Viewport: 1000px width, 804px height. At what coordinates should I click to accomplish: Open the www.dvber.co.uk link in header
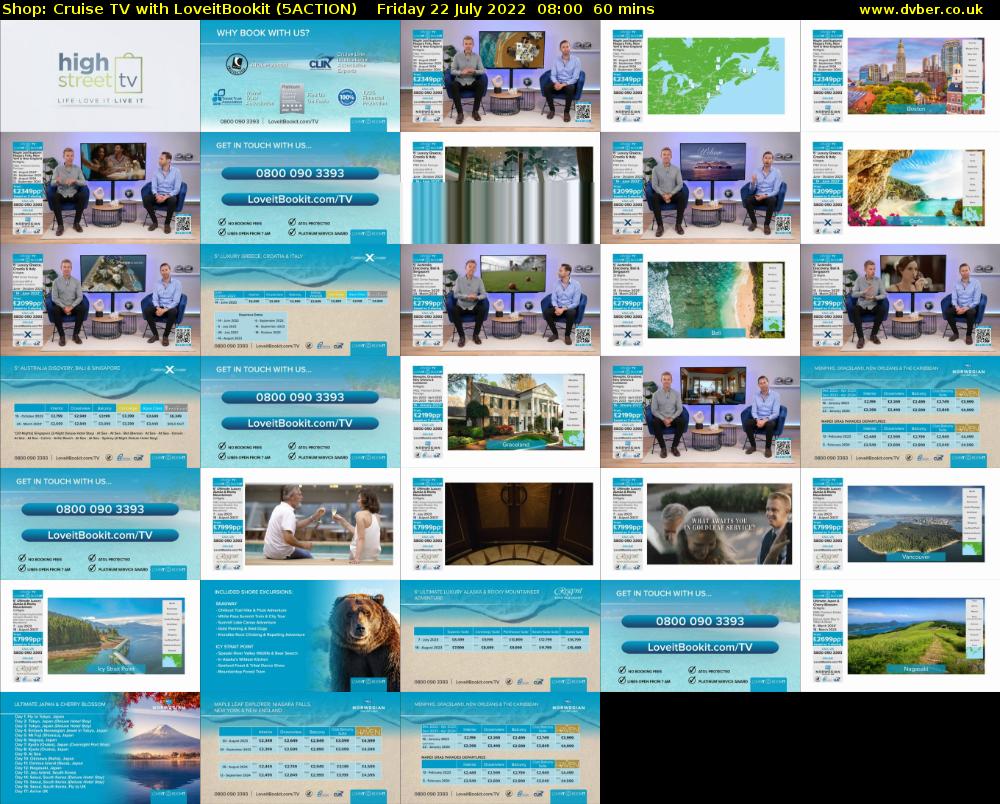click(921, 10)
